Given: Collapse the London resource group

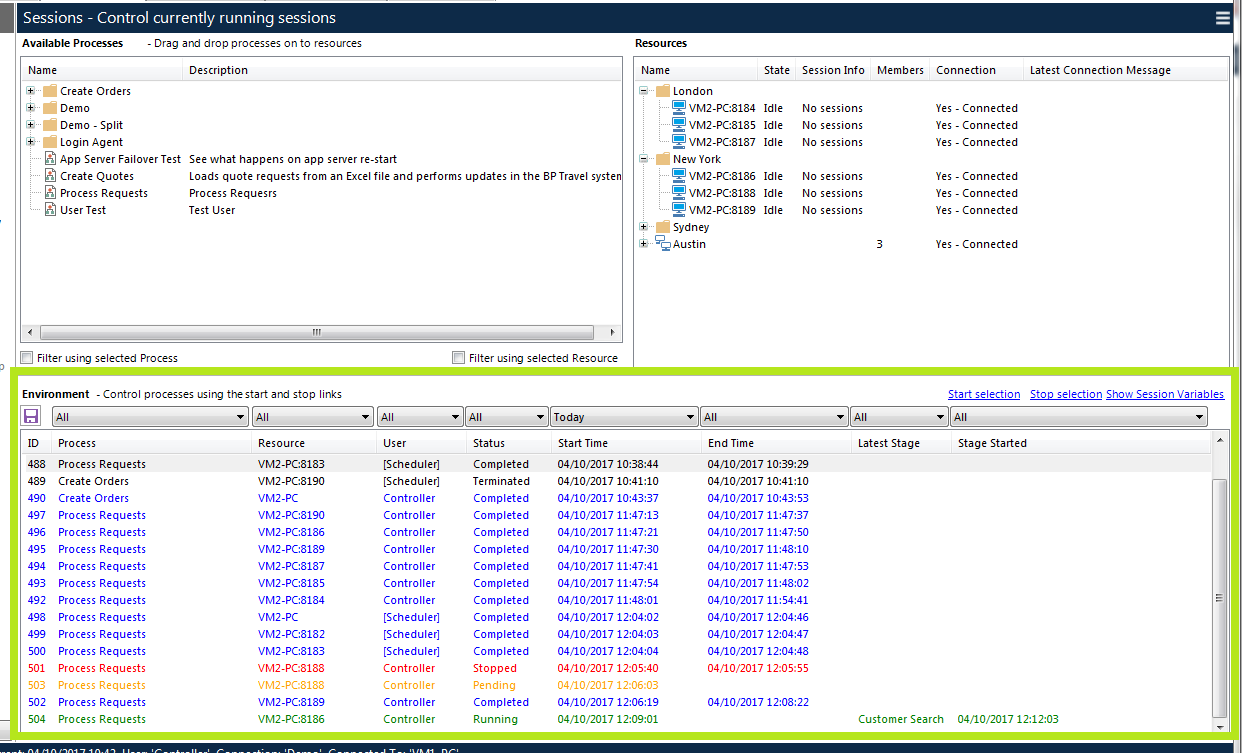Looking at the screenshot, I should [x=645, y=91].
